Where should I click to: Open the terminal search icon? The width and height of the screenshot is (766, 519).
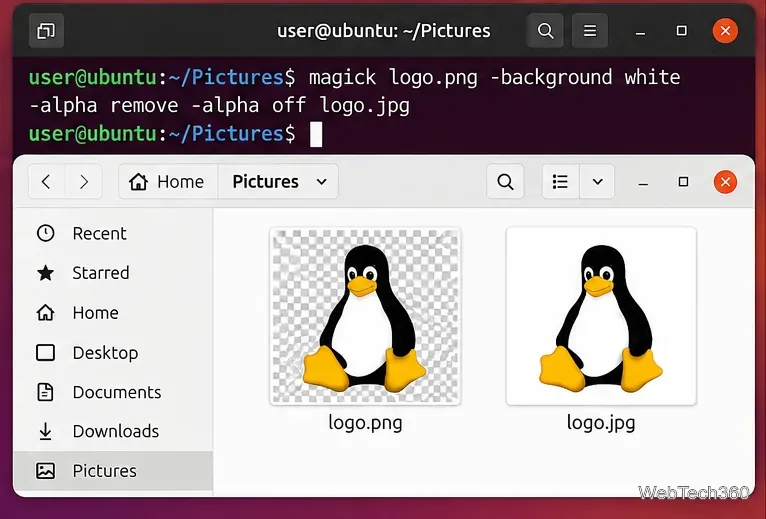545,31
